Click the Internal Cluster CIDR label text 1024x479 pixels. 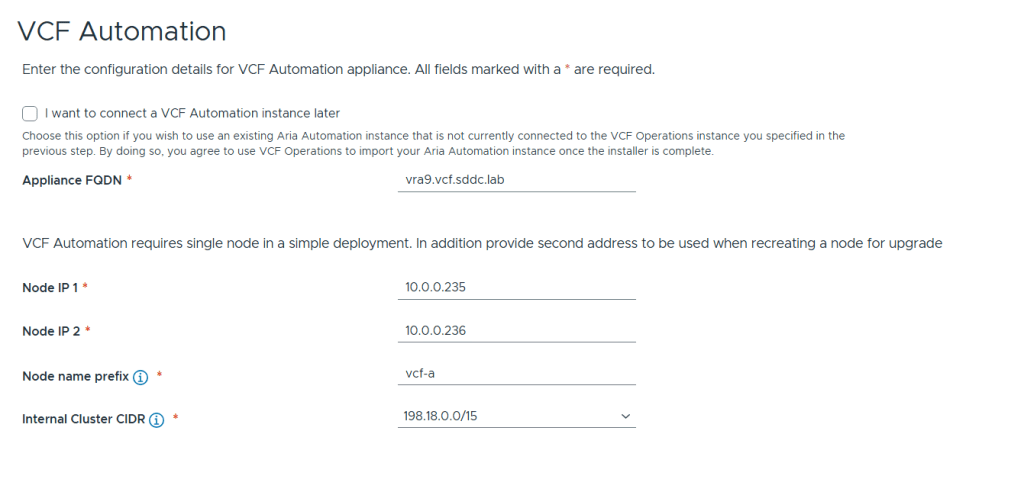click(84, 420)
